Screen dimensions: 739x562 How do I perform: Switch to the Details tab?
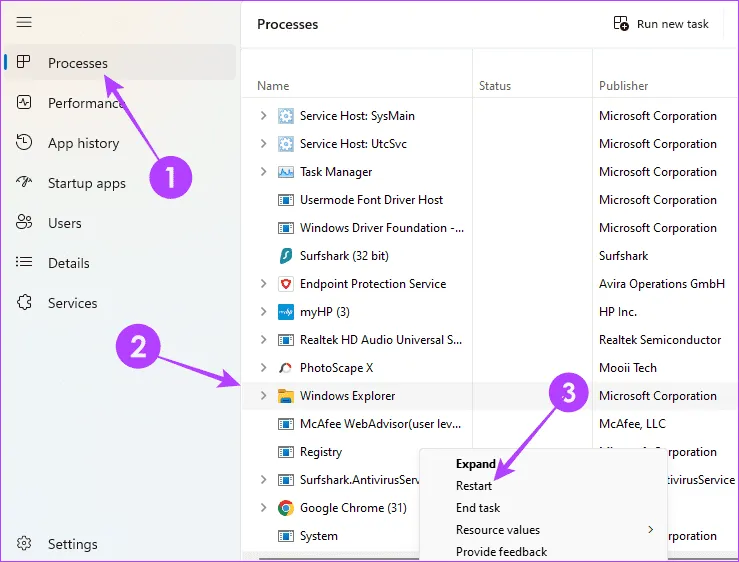(120, 263)
